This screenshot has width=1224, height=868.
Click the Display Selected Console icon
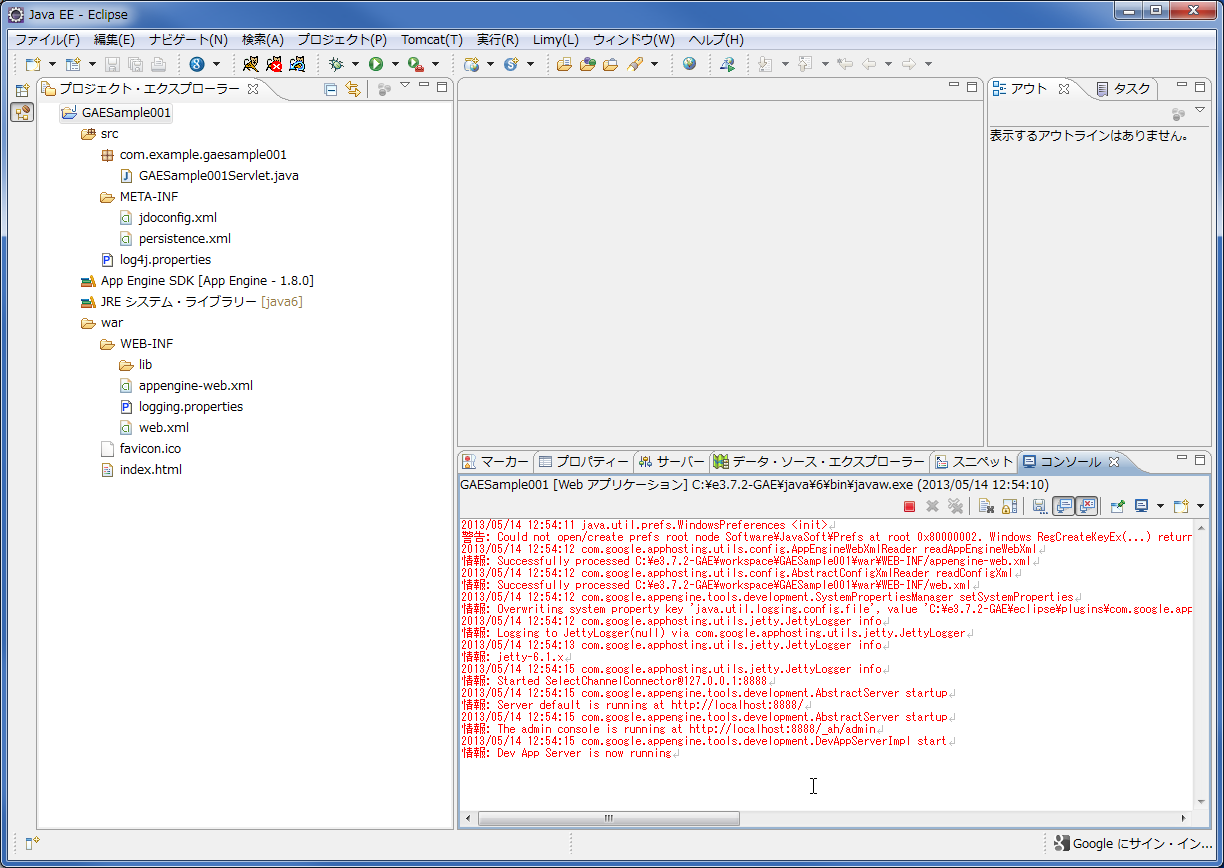click(x=1141, y=507)
